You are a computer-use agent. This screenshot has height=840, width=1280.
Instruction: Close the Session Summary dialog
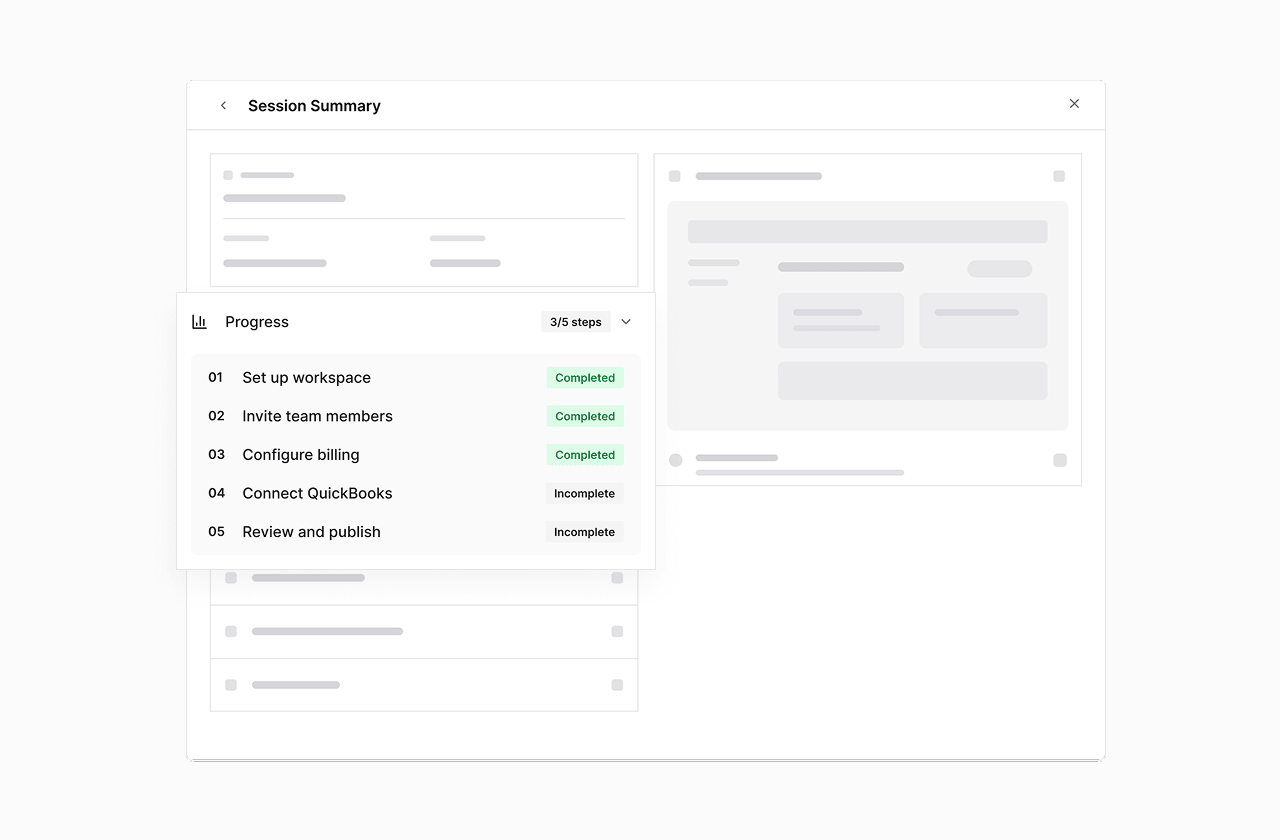tap(1074, 104)
